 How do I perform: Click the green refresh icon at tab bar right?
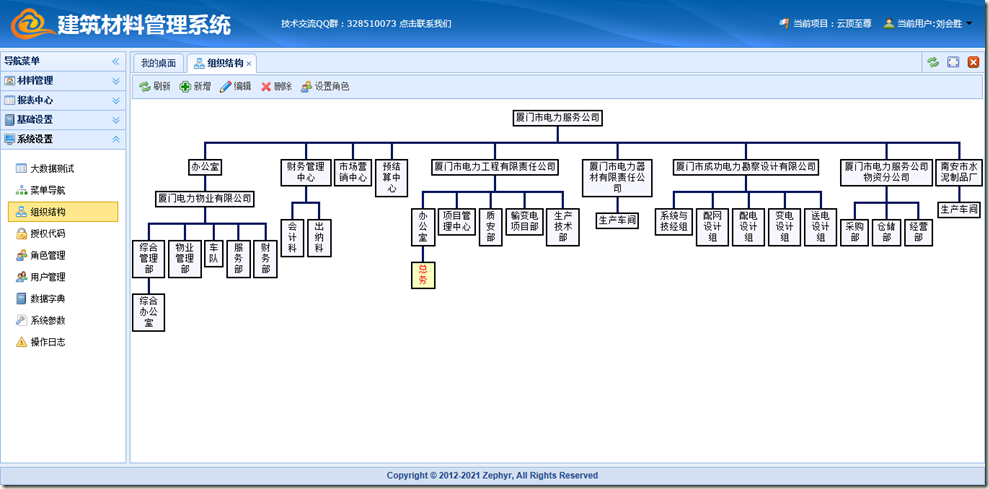[x=933, y=62]
